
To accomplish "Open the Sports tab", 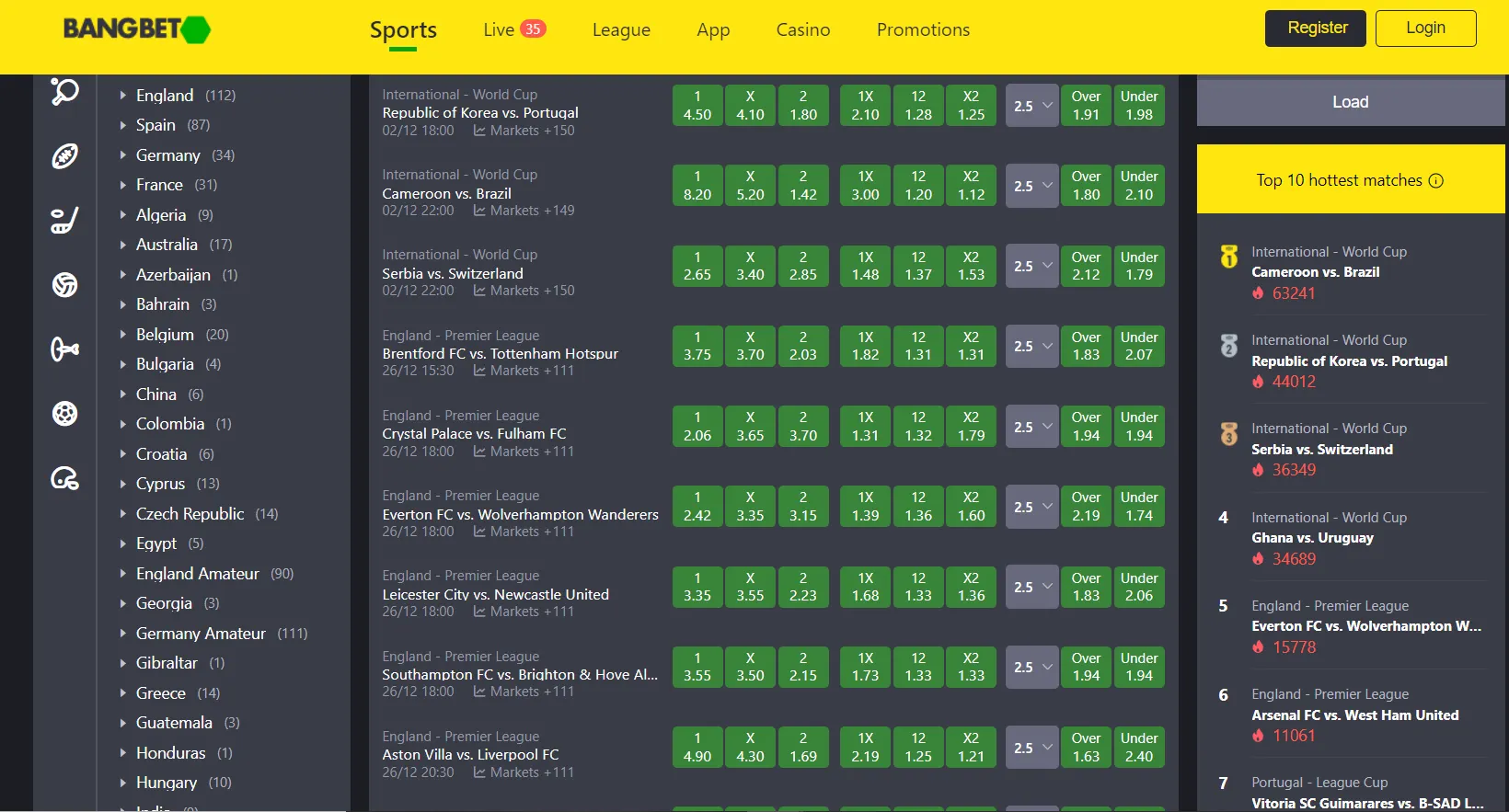I will (403, 30).
